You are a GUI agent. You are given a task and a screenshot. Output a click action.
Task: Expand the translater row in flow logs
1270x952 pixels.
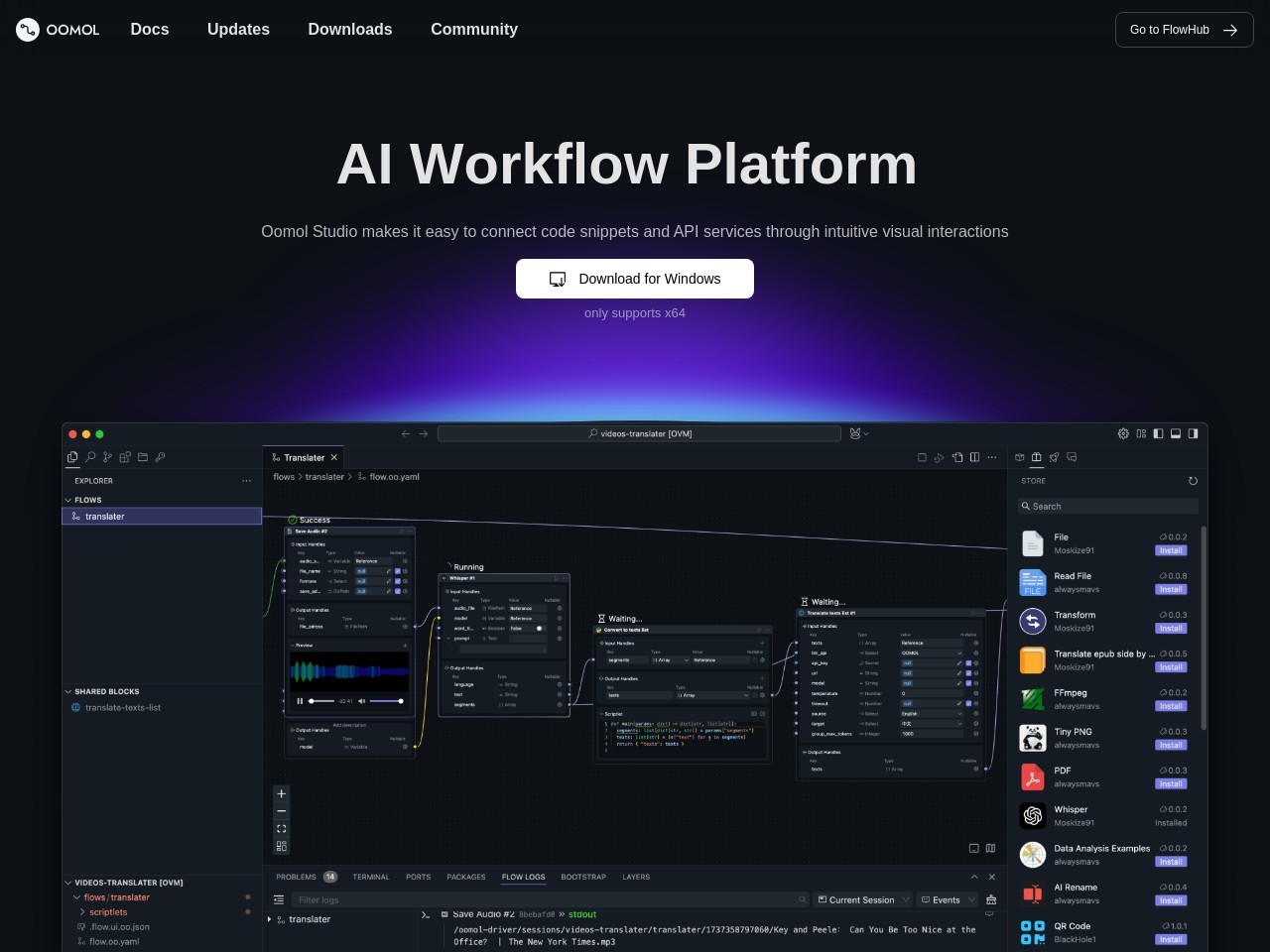pyautogui.click(x=270, y=919)
